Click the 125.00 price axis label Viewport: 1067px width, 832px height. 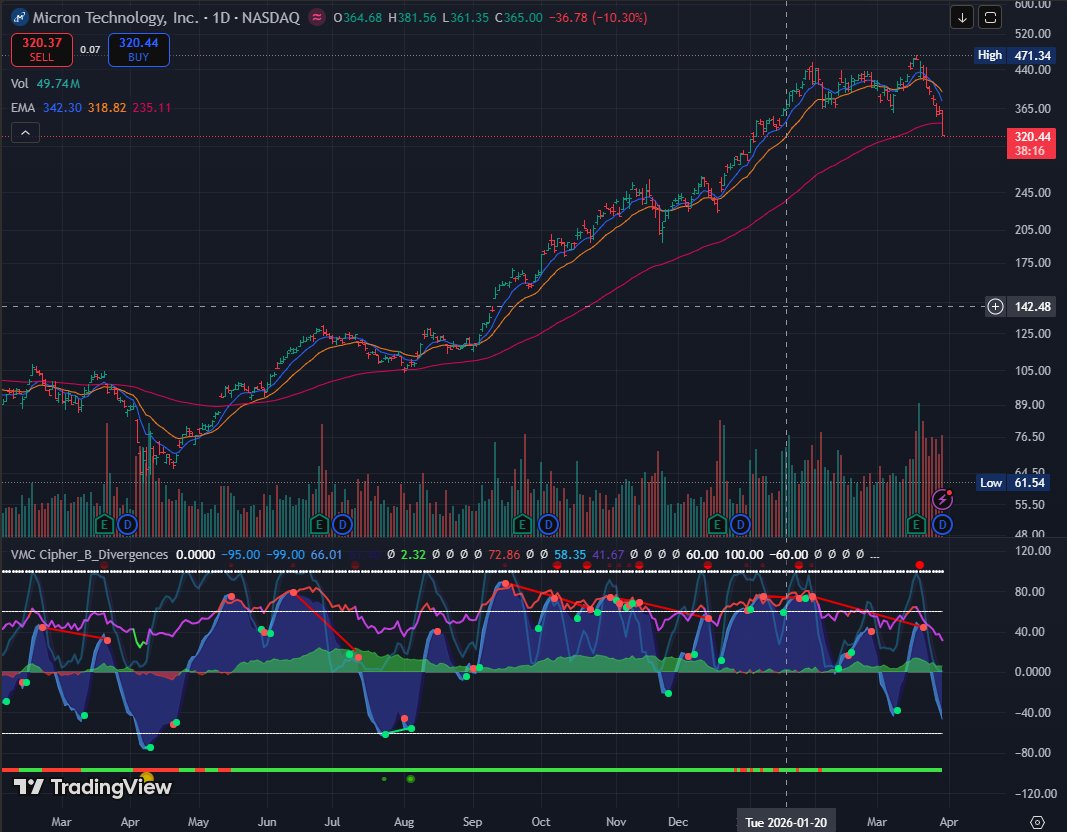pyautogui.click(x=1032, y=333)
